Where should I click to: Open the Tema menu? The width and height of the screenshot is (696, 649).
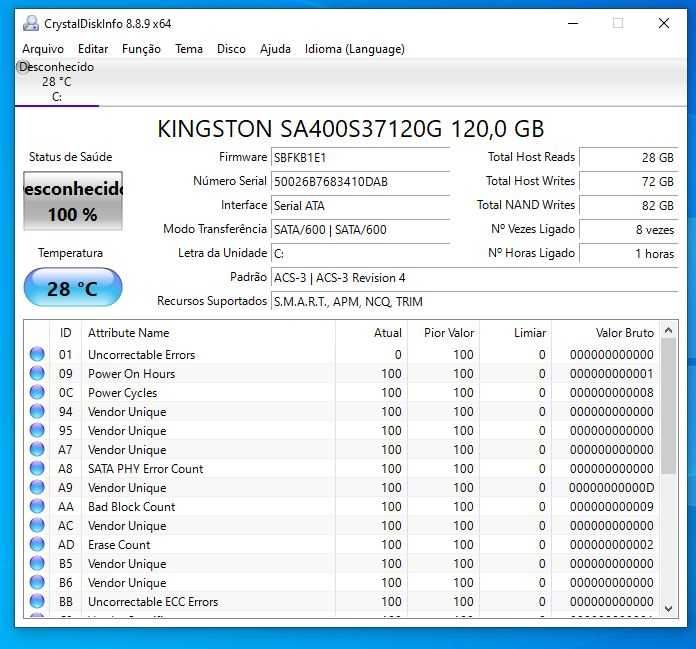(189, 49)
